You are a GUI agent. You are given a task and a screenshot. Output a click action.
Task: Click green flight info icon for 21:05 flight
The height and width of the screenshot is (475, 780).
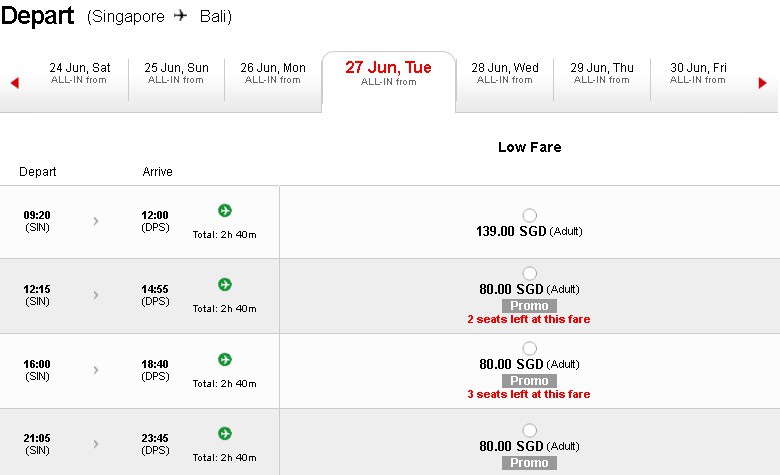click(225, 433)
